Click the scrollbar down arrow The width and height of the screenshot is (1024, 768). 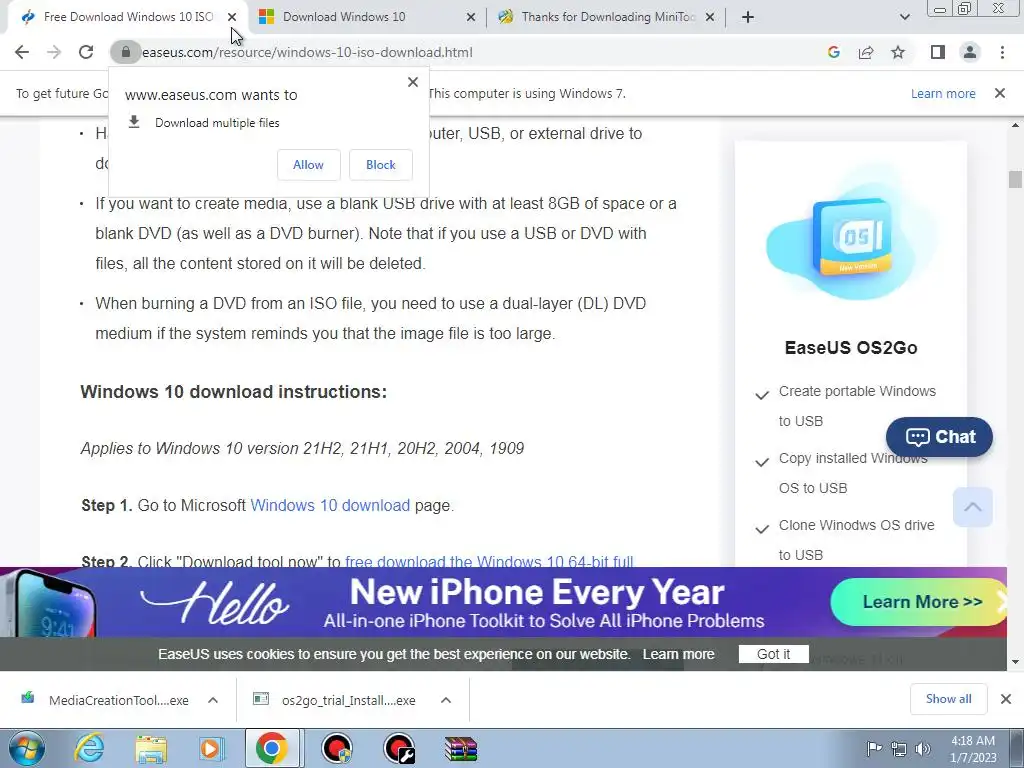point(1015,662)
